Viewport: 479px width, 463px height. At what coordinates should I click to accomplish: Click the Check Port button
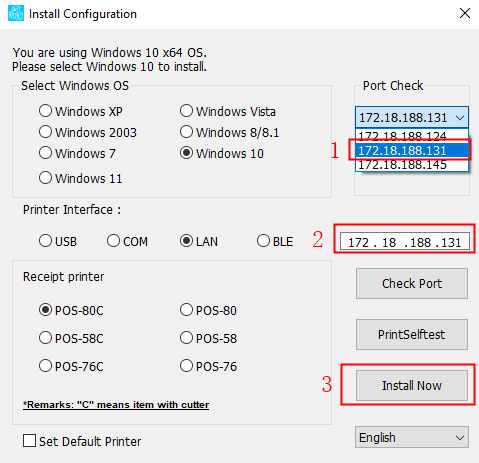point(412,284)
